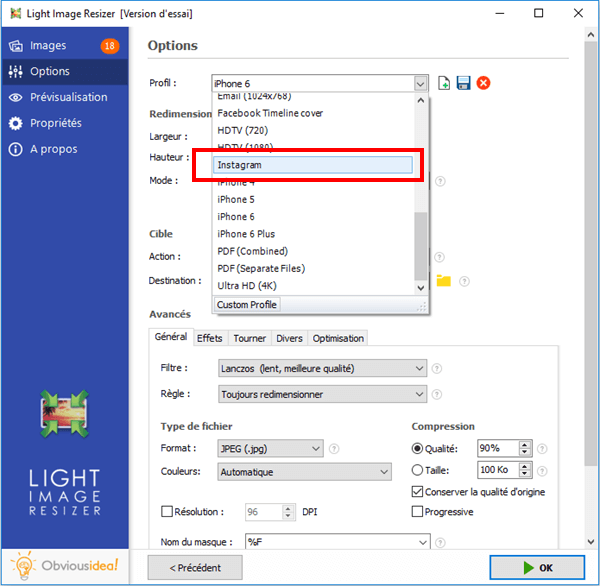Collapse the Profil dropdown arrow

(x=420, y=83)
